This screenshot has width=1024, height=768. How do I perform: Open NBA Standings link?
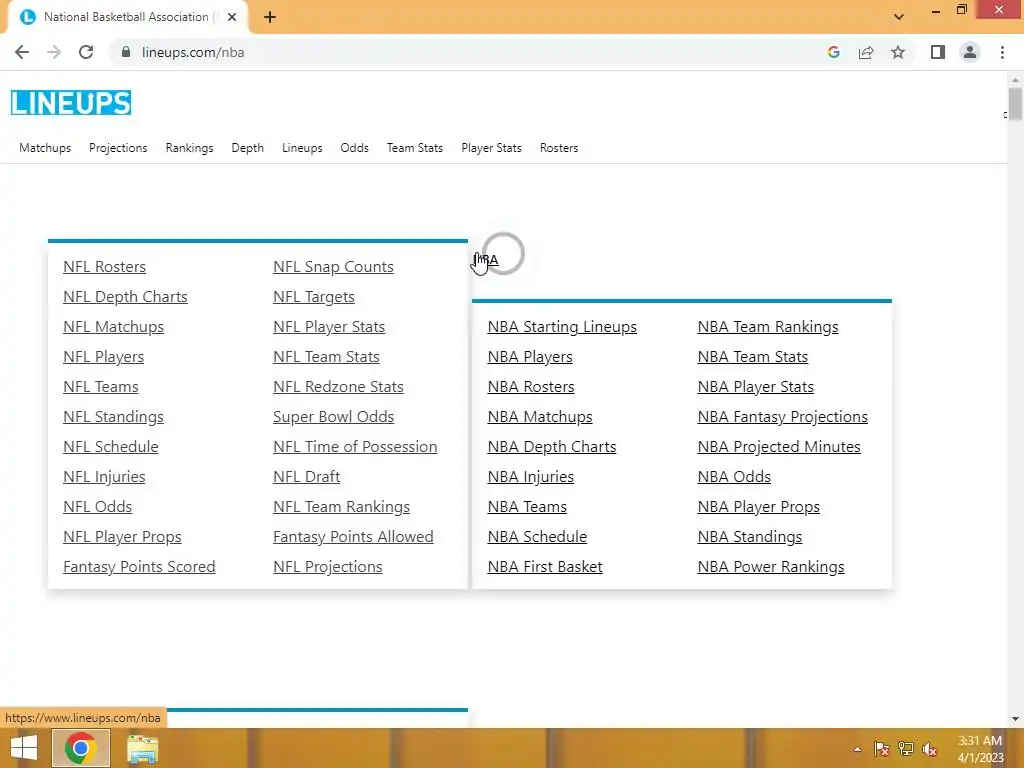pyautogui.click(x=750, y=537)
